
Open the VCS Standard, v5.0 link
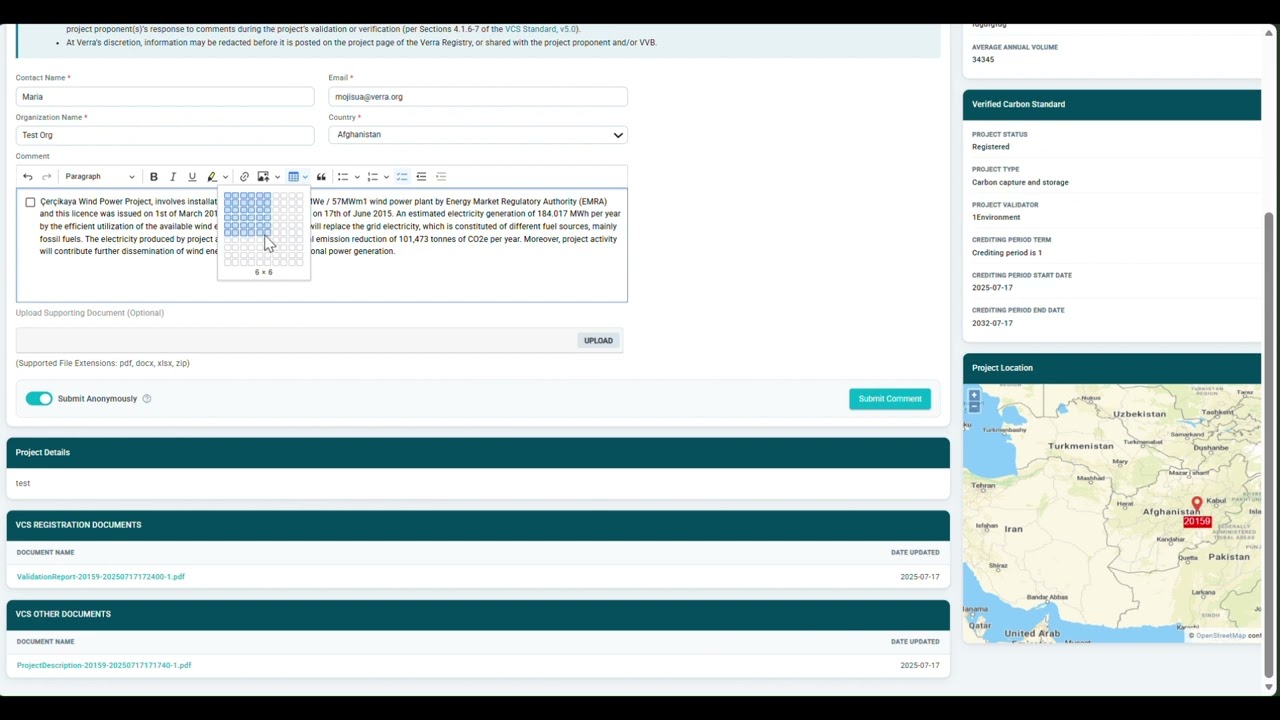click(x=541, y=29)
